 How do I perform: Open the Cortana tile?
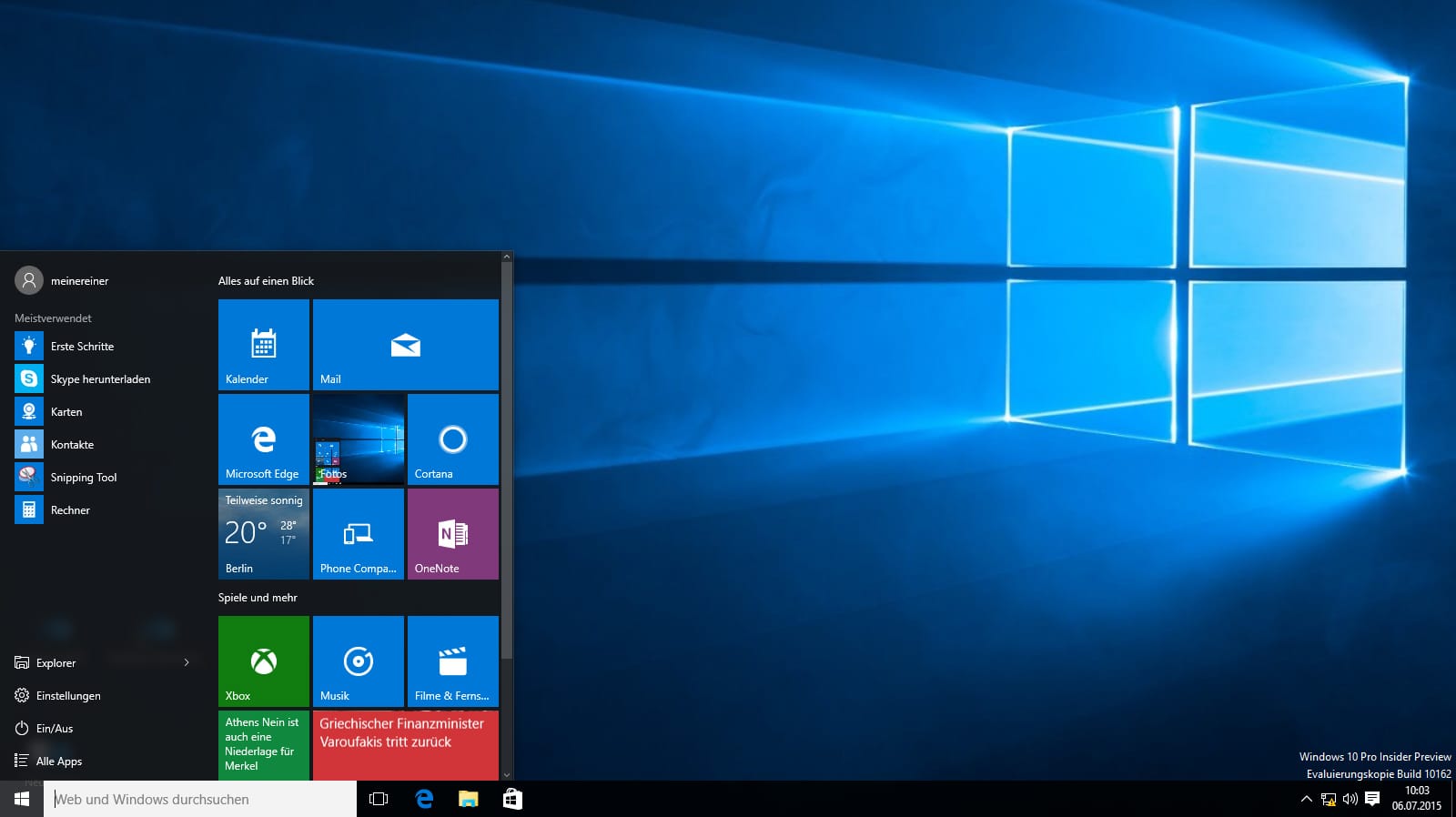453,439
